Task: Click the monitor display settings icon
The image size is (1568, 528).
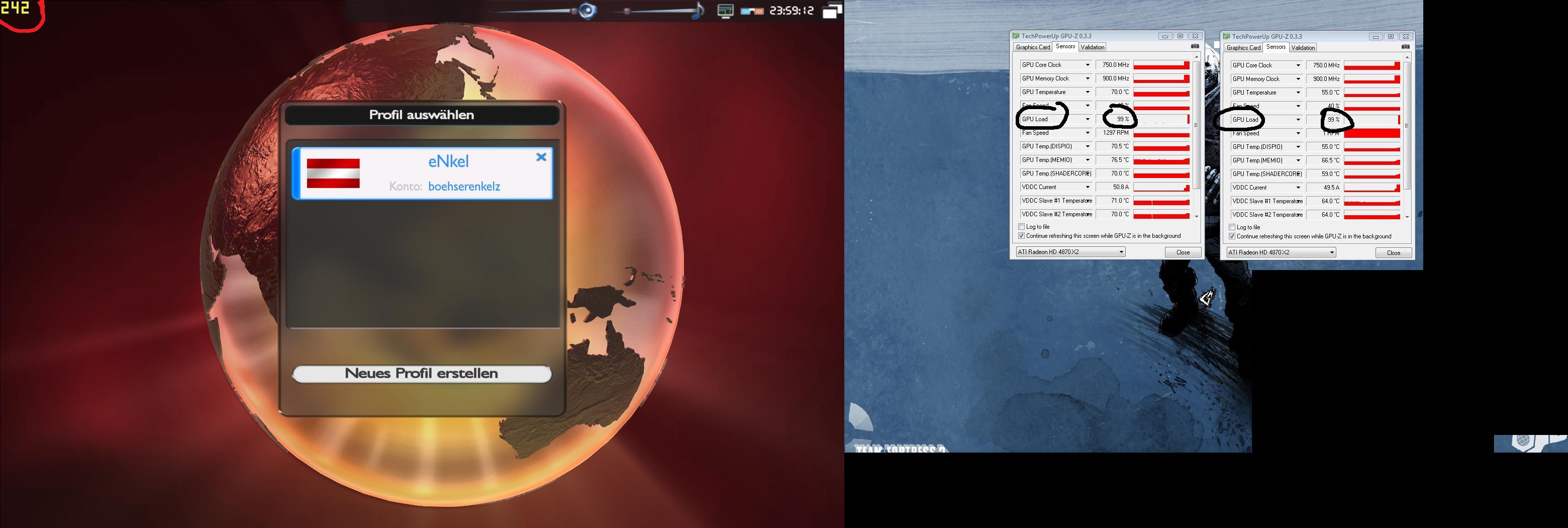Action: coord(725,11)
